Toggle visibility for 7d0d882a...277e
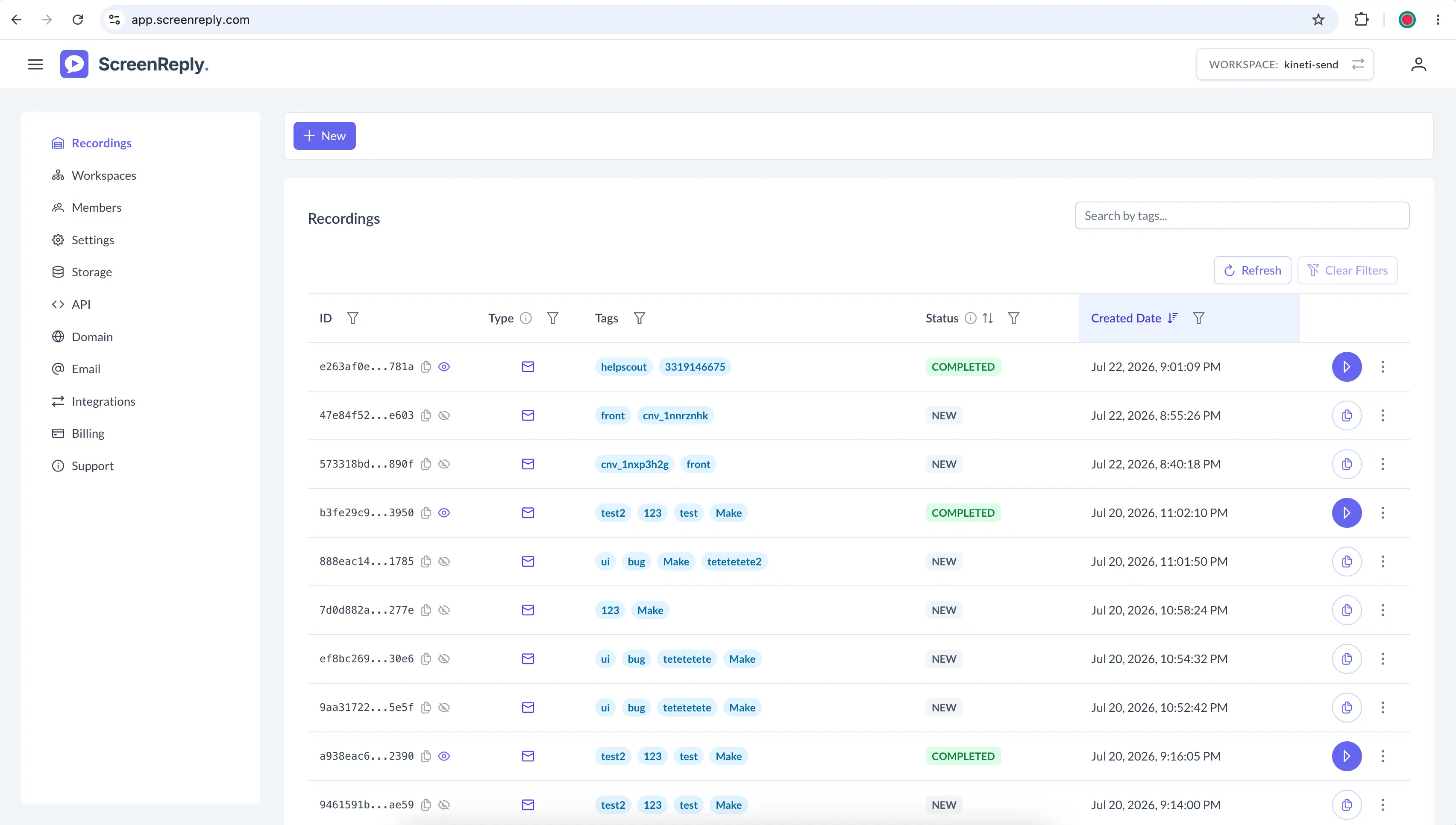1456x825 pixels. (444, 610)
